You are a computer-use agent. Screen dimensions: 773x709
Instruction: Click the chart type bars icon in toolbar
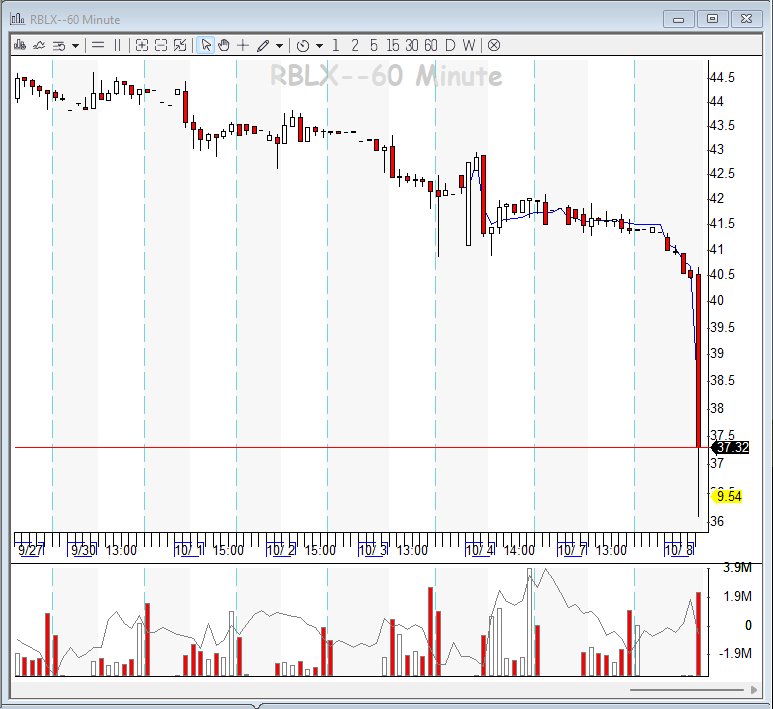[20, 45]
